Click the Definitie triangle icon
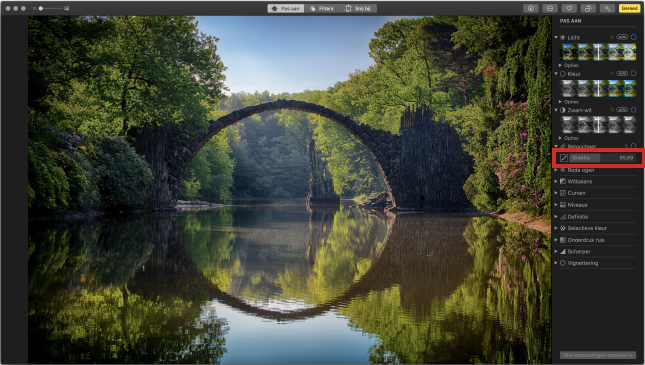 [563, 216]
